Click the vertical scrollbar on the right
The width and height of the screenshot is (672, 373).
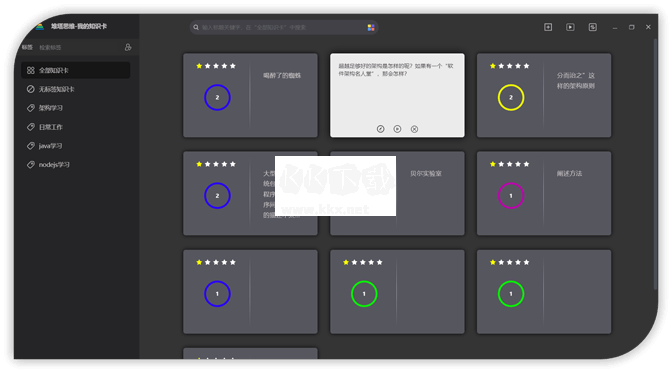pos(655,163)
